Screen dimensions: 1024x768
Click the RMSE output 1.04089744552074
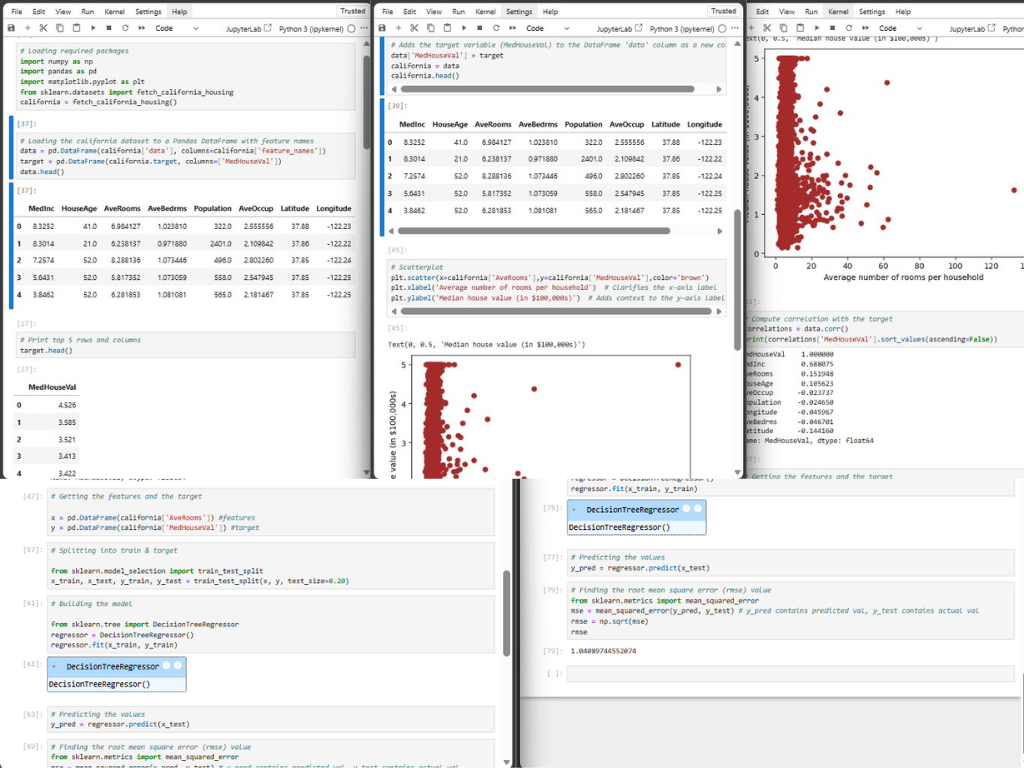pyautogui.click(x=603, y=651)
